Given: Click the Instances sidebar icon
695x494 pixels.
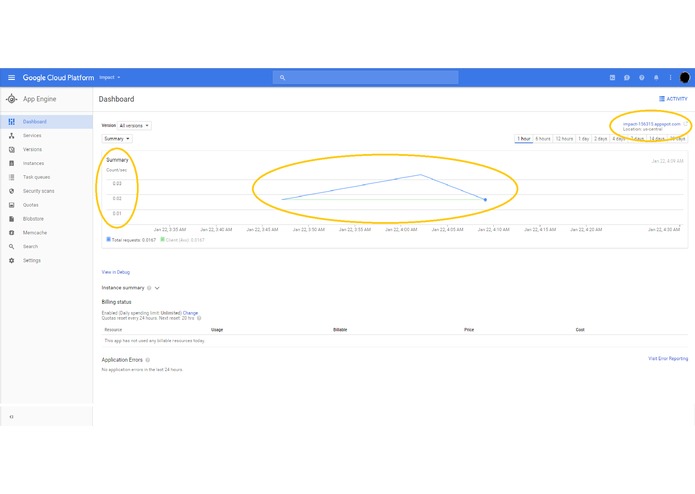Looking at the screenshot, I should point(12,163).
